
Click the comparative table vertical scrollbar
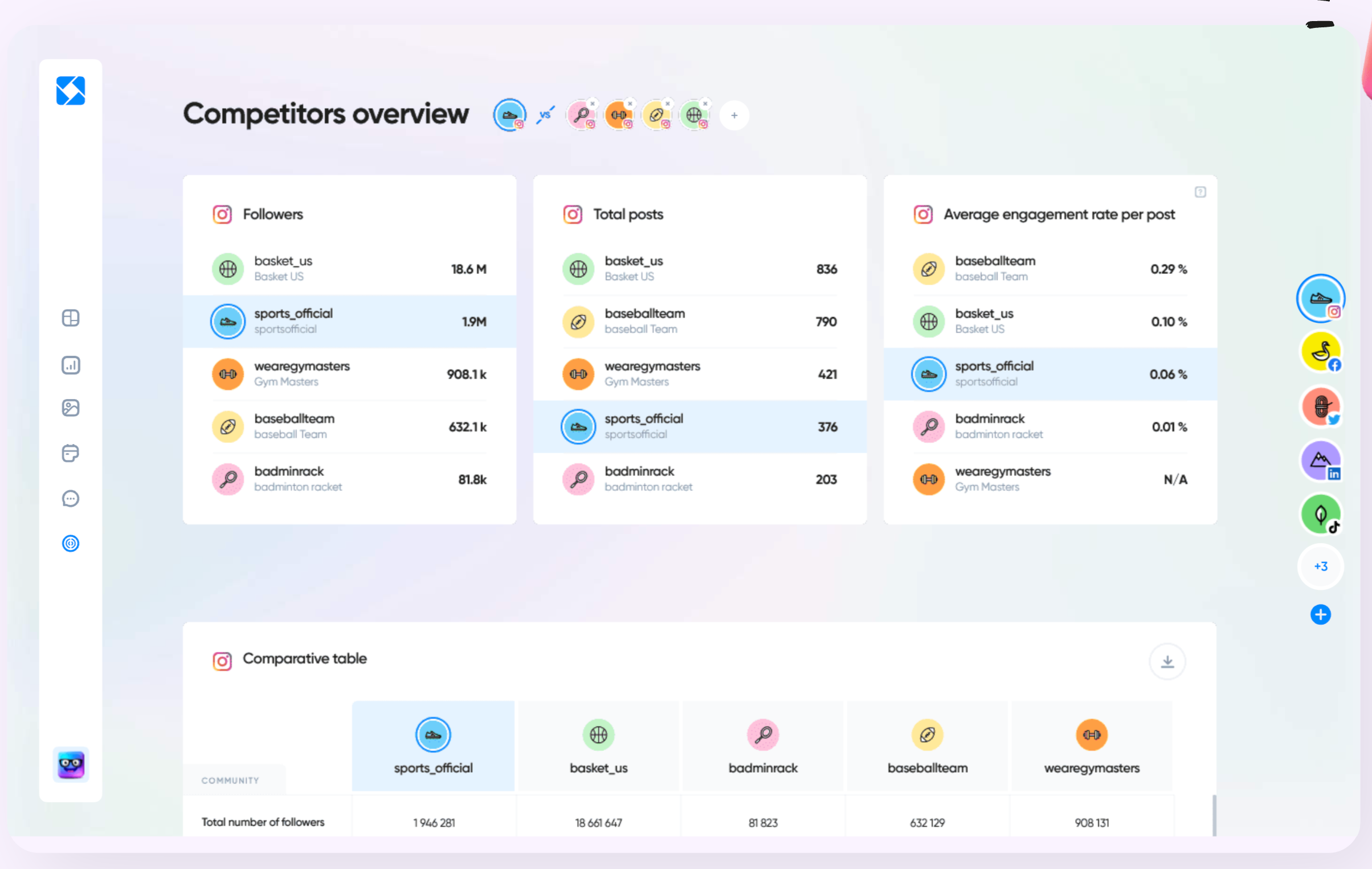click(1214, 815)
